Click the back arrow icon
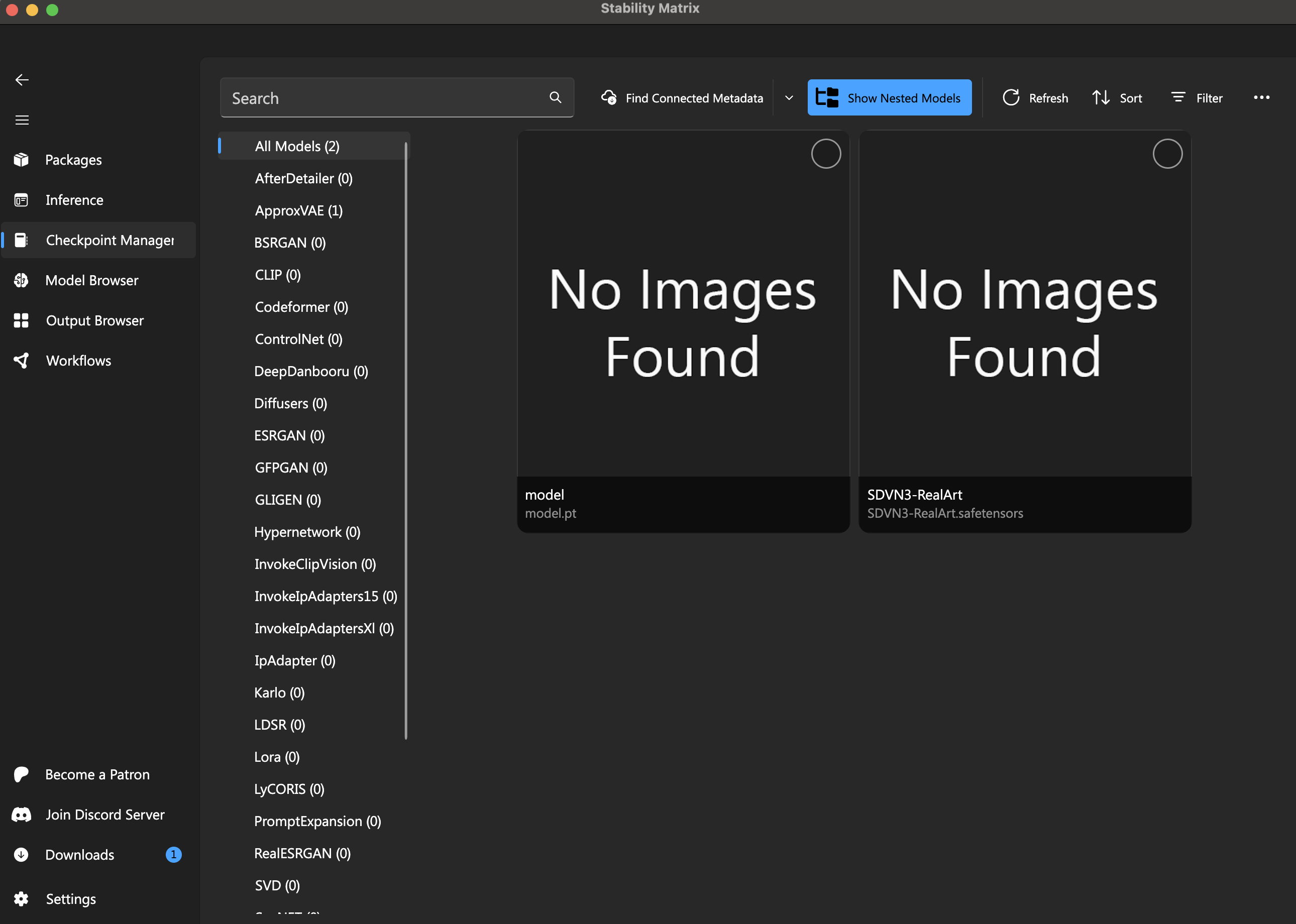The height and width of the screenshot is (924, 1296). coord(22,80)
